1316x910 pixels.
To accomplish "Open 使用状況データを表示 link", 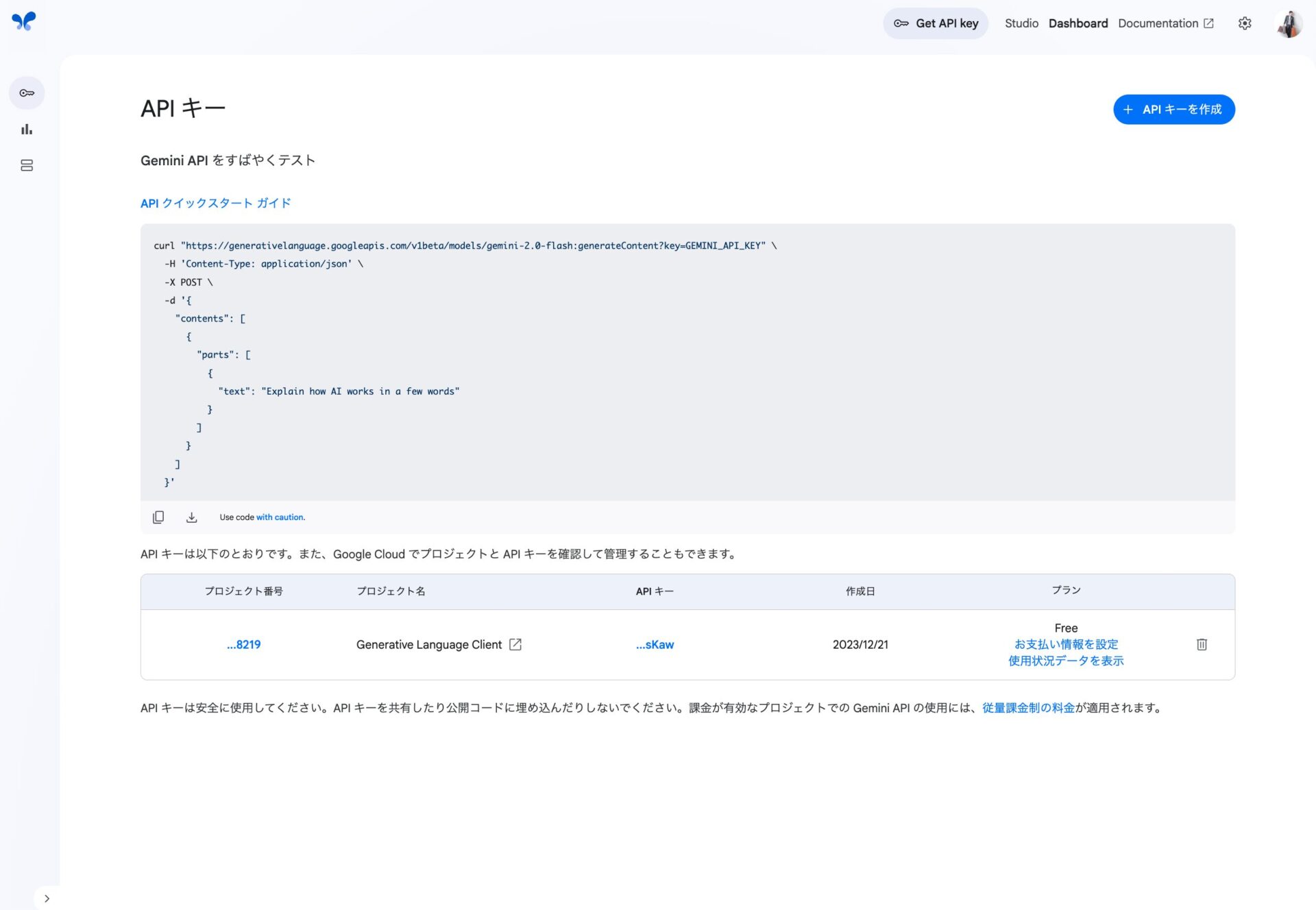I will tap(1066, 661).
